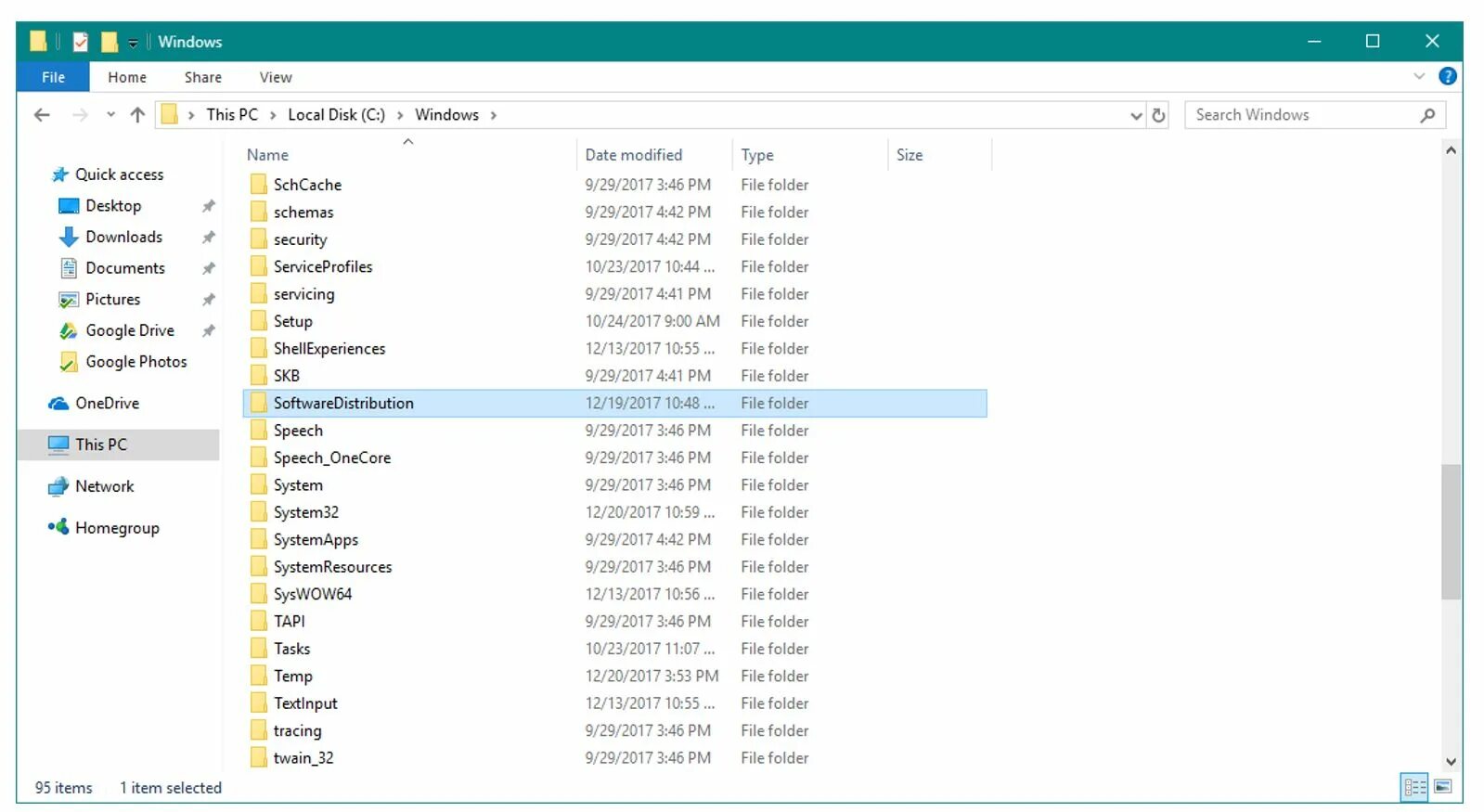
Task: Select the System32 folder icon
Action: 258,512
